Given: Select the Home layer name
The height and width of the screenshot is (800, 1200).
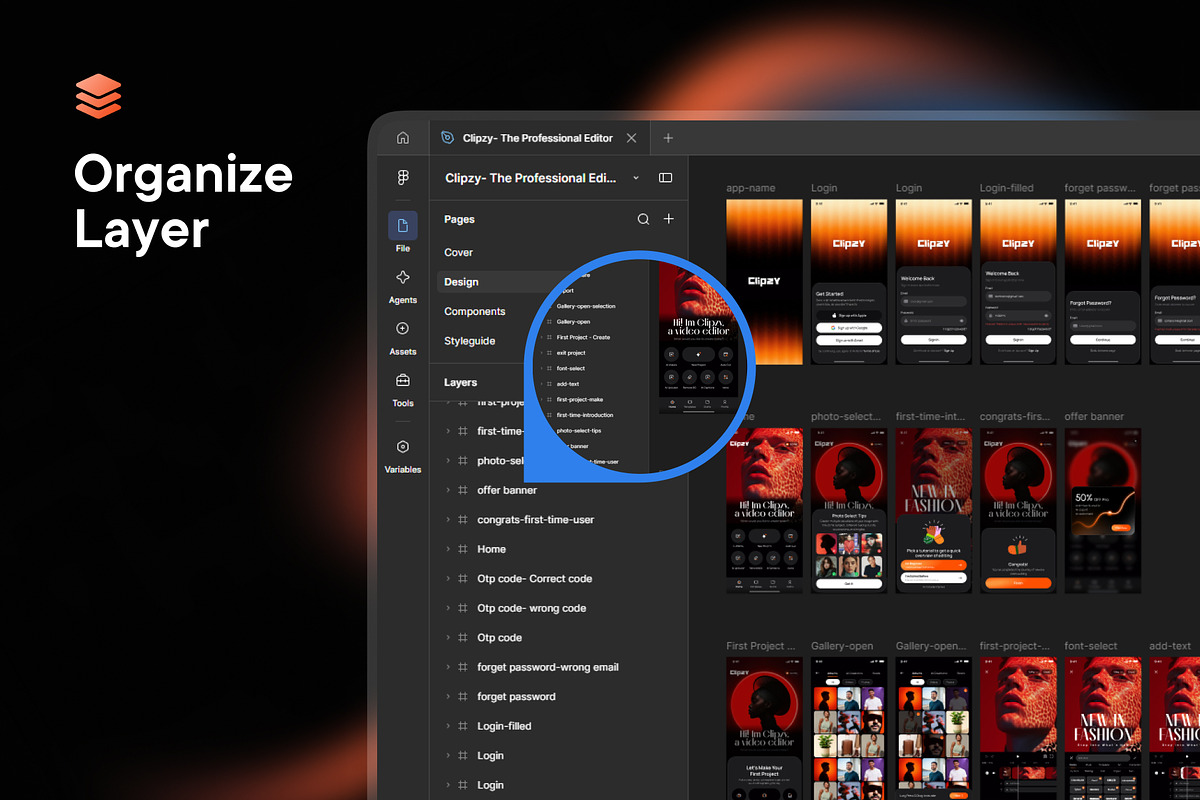Looking at the screenshot, I should coord(491,549).
